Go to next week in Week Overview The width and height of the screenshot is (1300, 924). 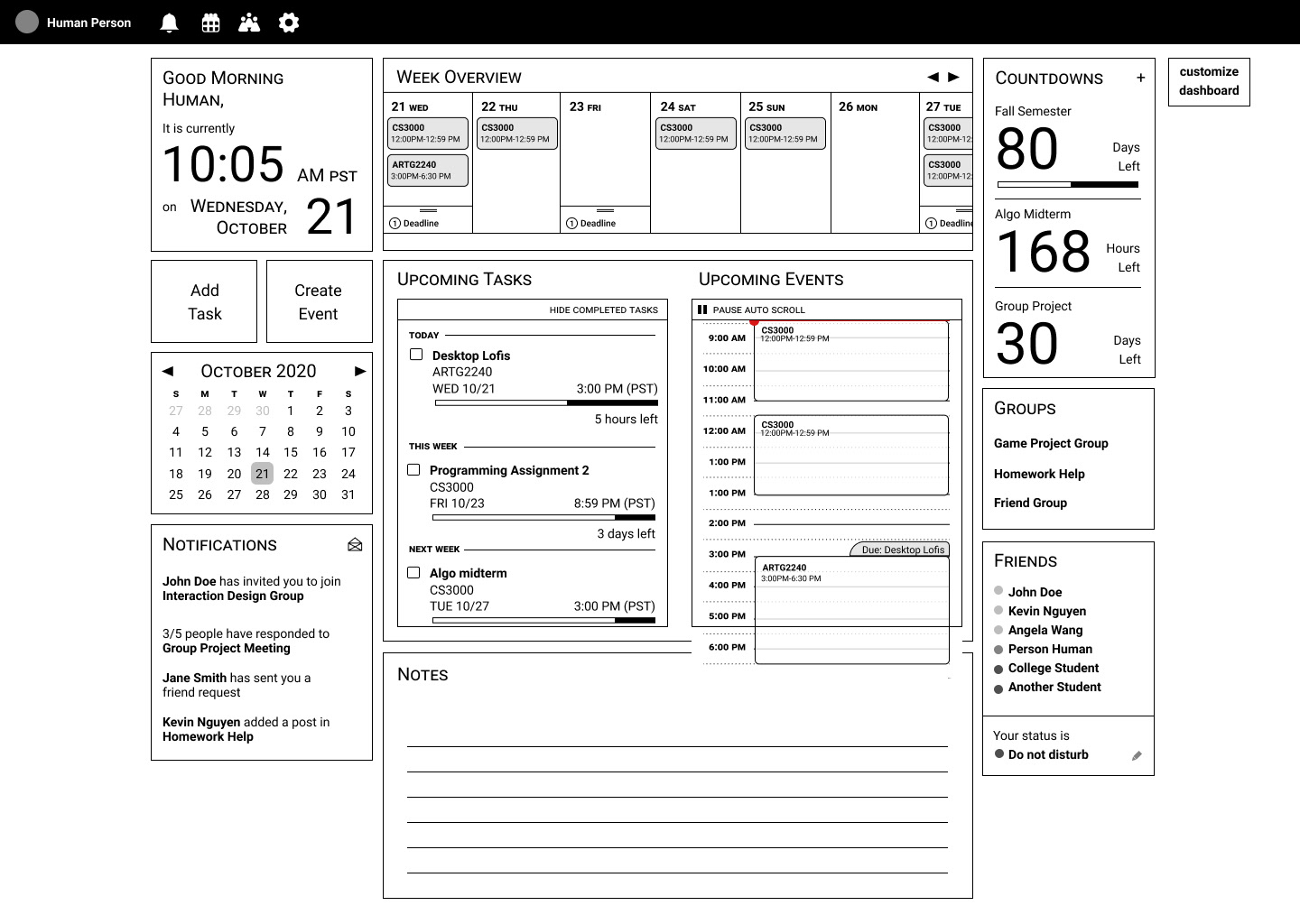(953, 77)
